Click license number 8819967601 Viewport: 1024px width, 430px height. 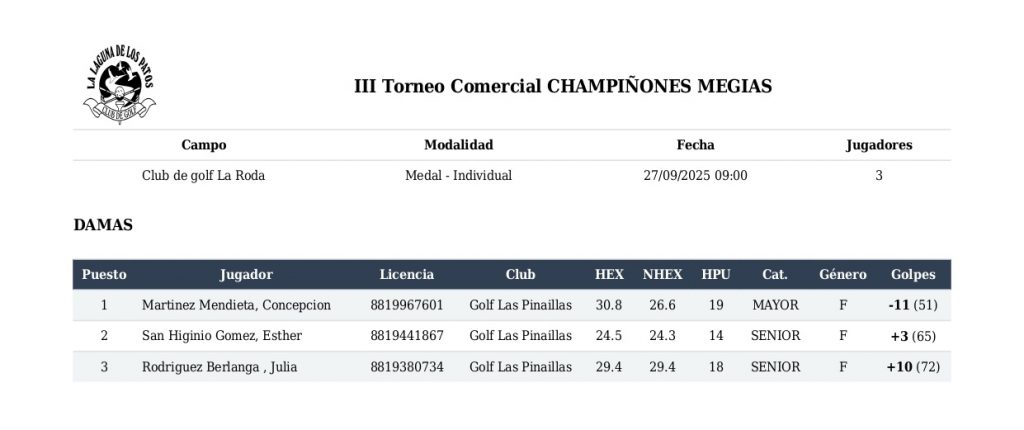(406, 305)
